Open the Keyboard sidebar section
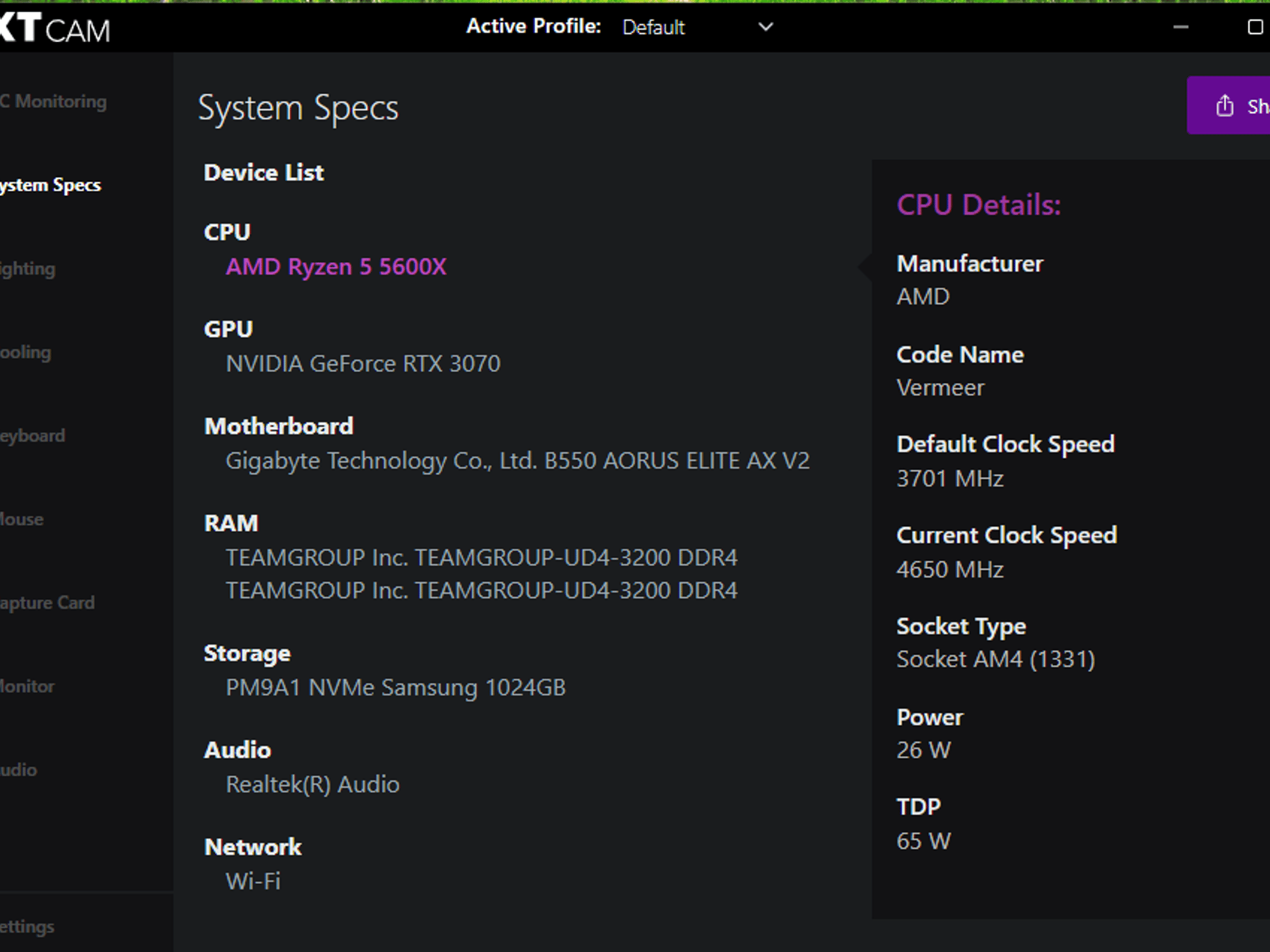The width and height of the screenshot is (1270, 952). pyautogui.click(x=32, y=436)
